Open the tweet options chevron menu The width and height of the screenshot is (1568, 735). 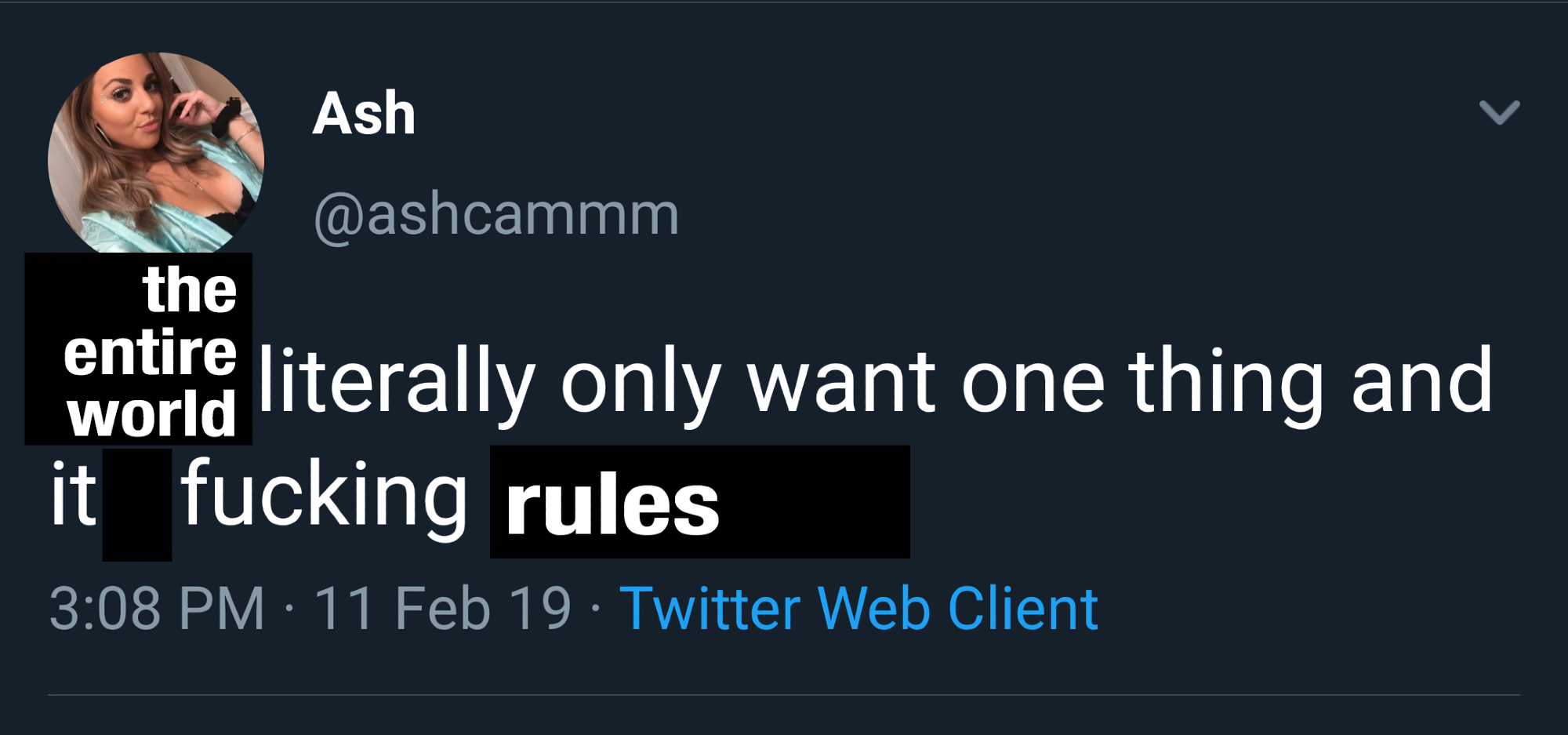(1499, 113)
